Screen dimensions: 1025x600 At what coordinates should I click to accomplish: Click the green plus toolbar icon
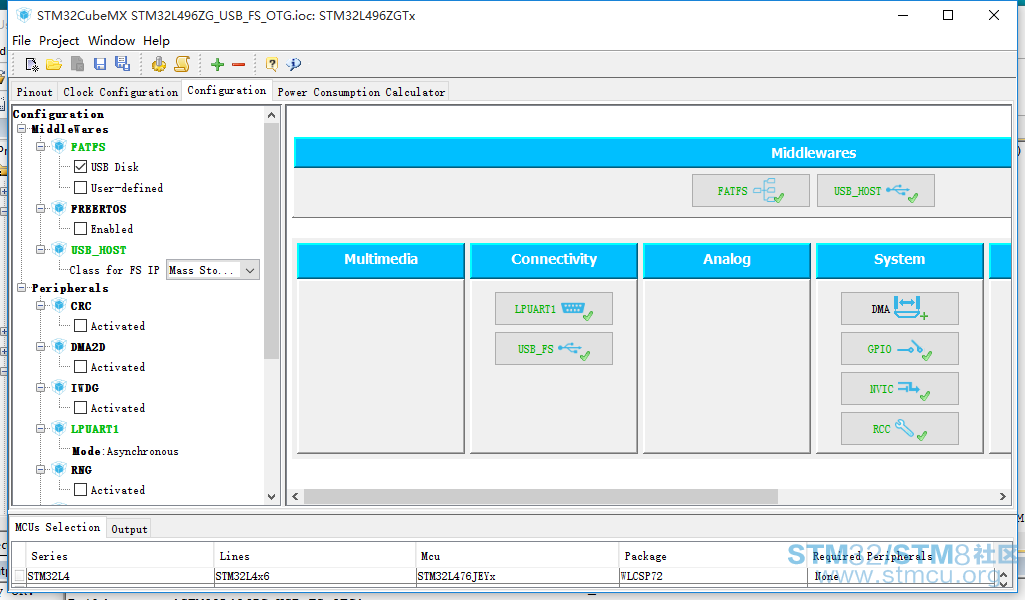click(x=218, y=64)
